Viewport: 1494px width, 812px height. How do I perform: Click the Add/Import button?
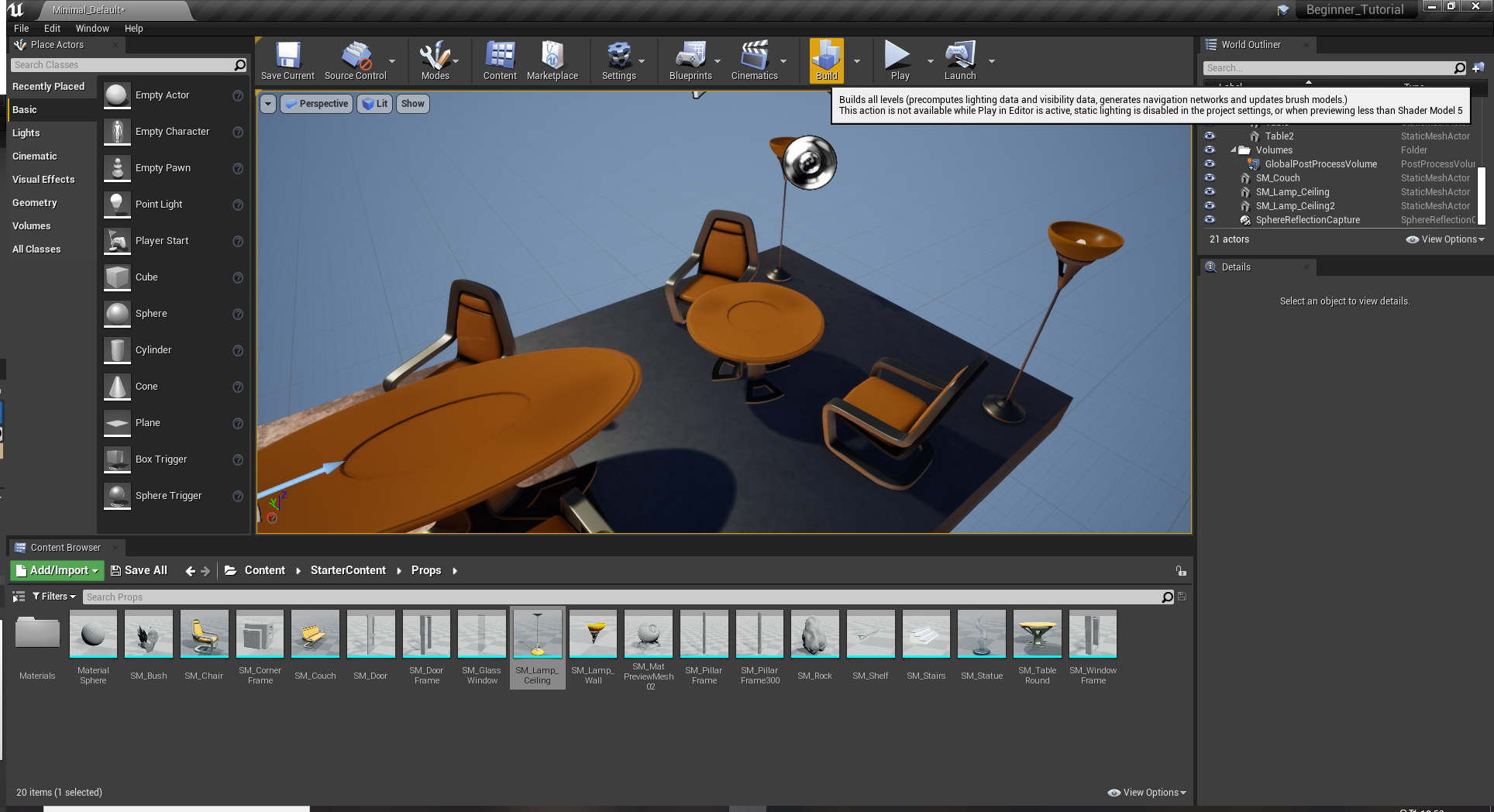(x=57, y=571)
